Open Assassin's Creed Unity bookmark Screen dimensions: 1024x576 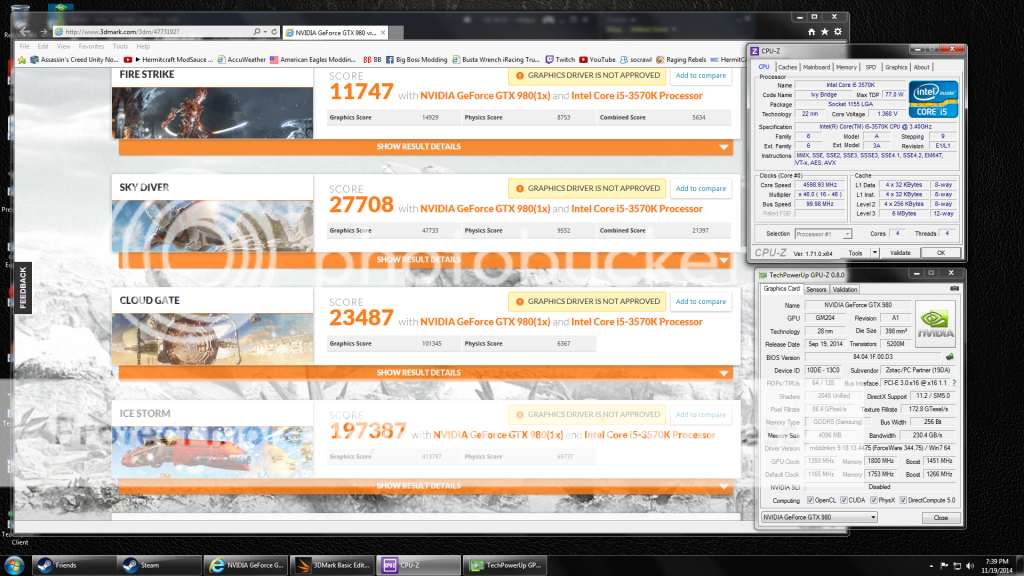pos(74,59)
